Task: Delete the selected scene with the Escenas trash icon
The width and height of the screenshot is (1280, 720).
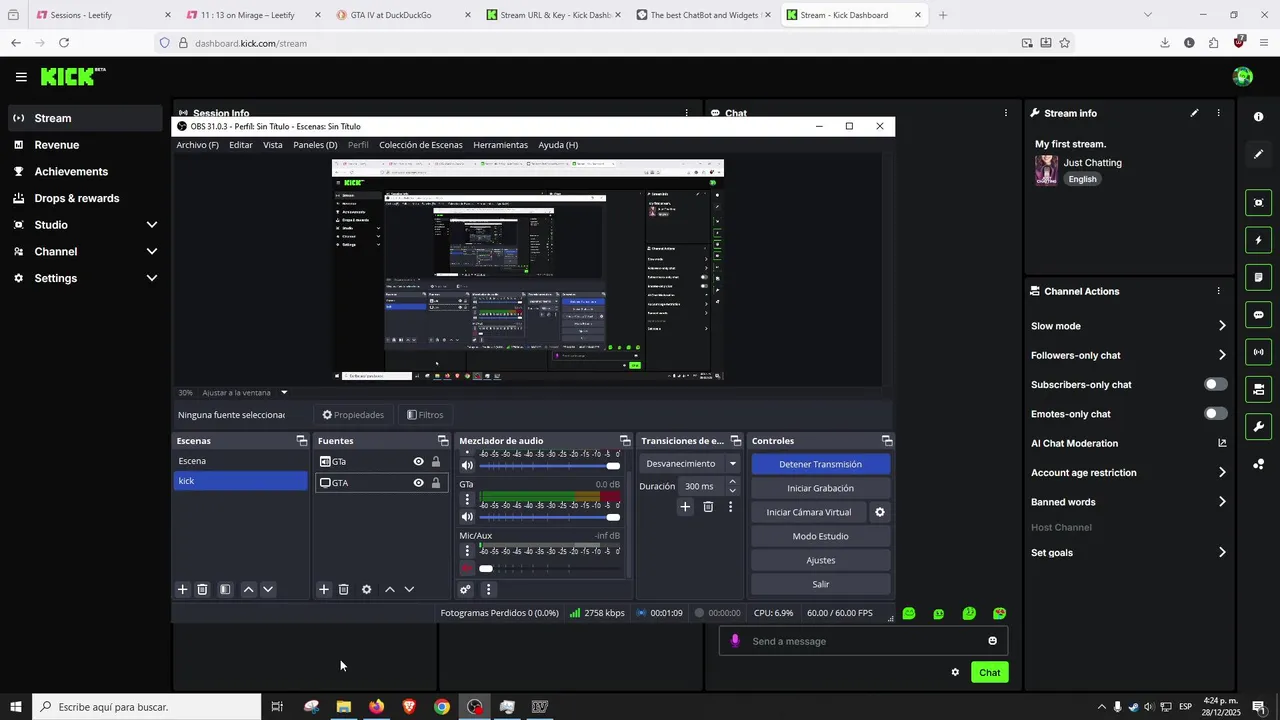Action: pyautogui.click(x=202, y=590)
